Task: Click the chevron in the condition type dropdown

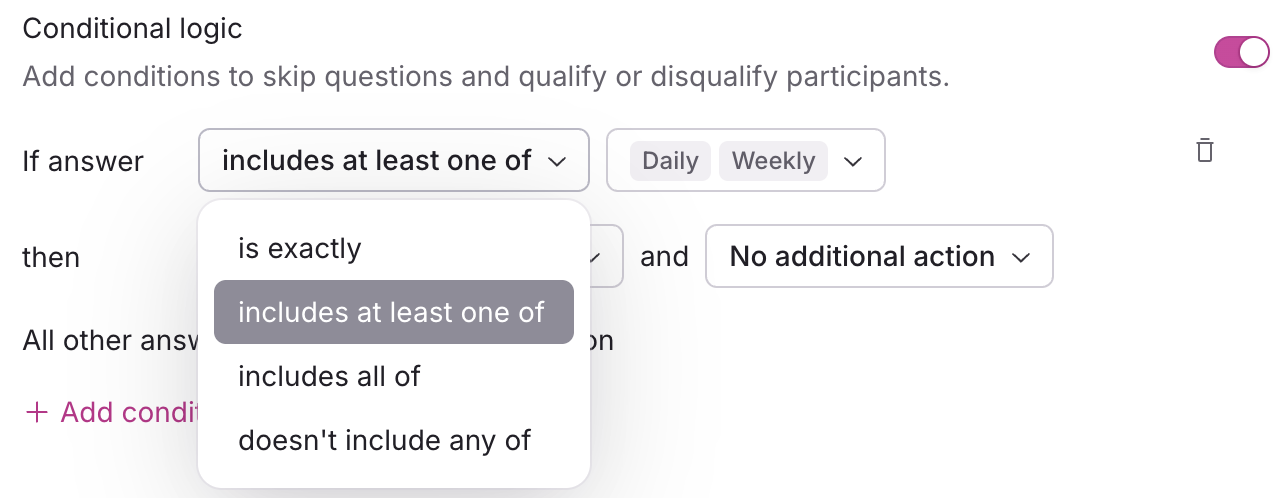Action: pos(558,161)
